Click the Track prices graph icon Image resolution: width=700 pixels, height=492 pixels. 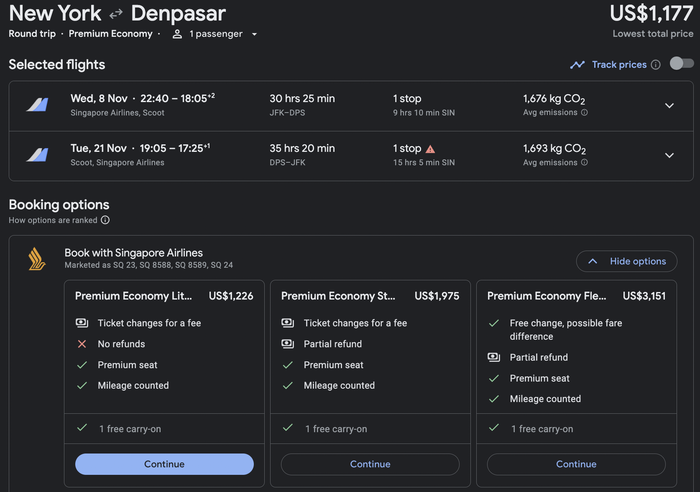point(577,65)
